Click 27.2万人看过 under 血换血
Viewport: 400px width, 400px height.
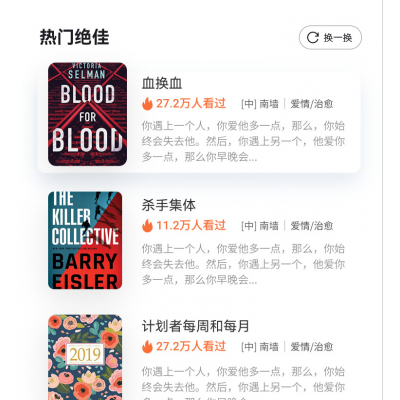pos(191,103)
